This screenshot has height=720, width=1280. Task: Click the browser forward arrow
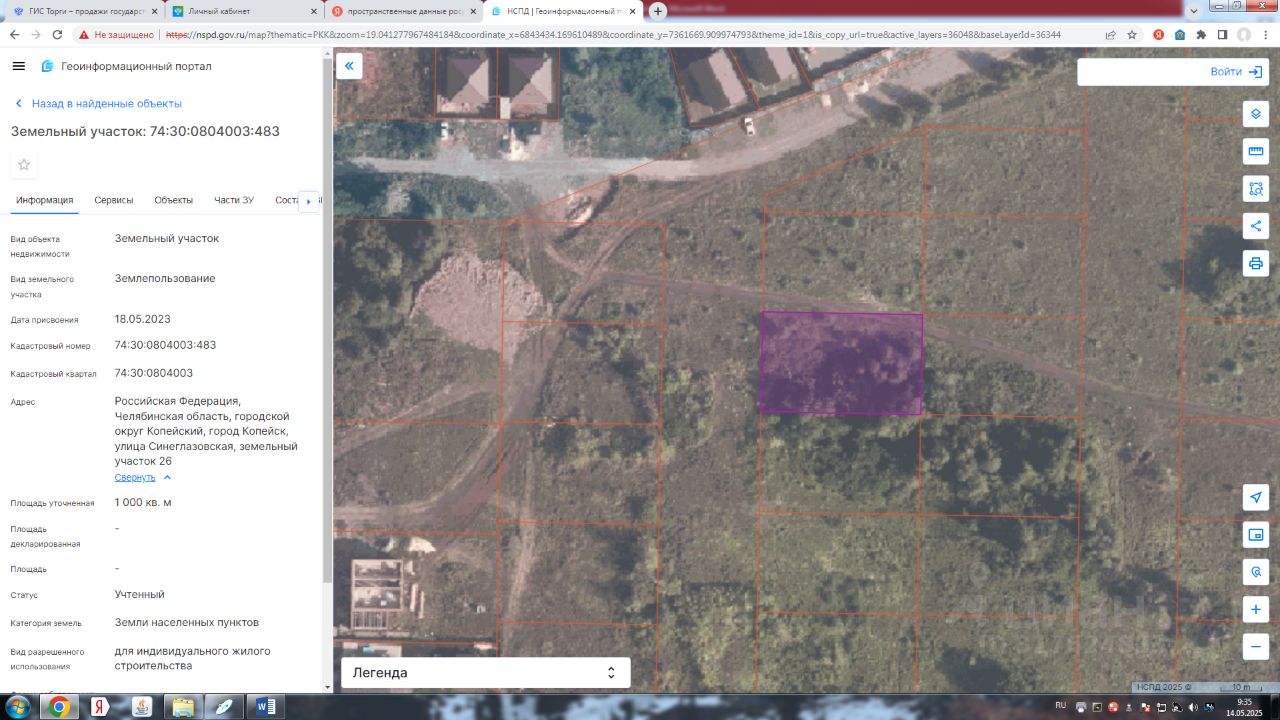point(35,34)
